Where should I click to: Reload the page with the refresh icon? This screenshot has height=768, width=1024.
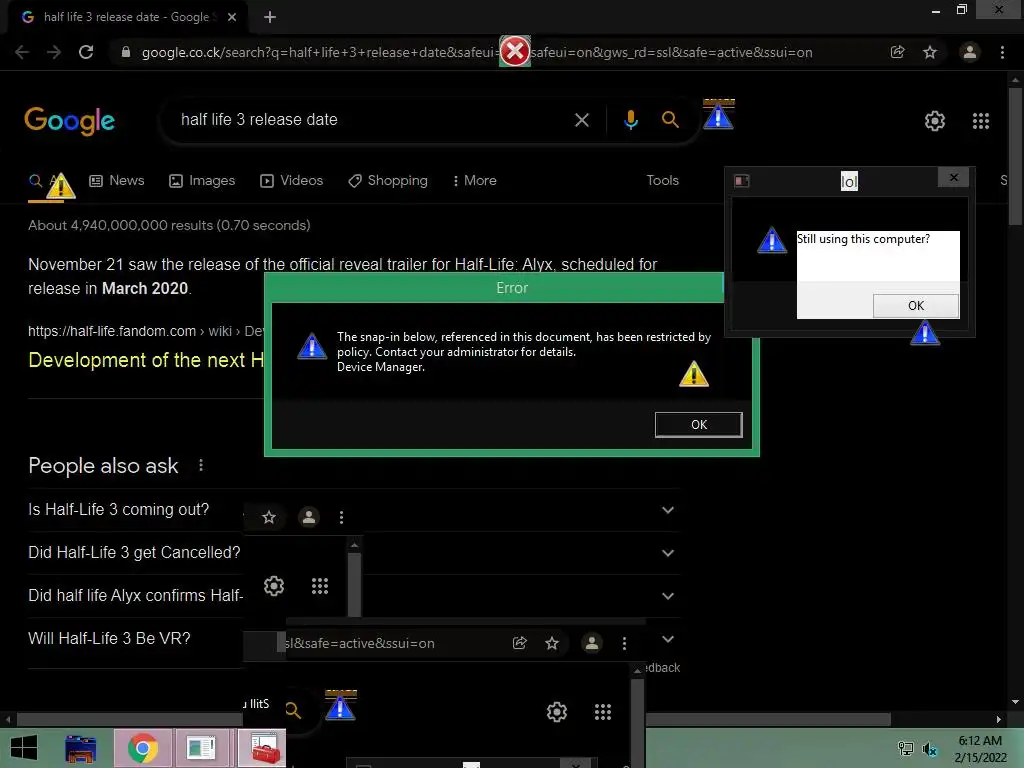(x=86, y=52)
